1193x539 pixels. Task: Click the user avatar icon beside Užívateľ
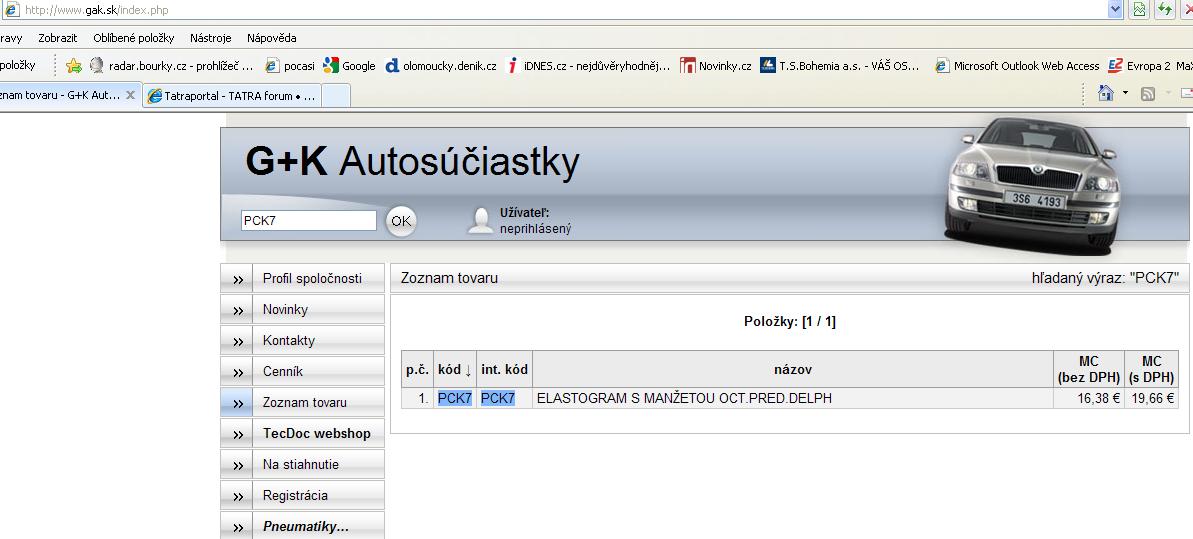tap(481, 221)
